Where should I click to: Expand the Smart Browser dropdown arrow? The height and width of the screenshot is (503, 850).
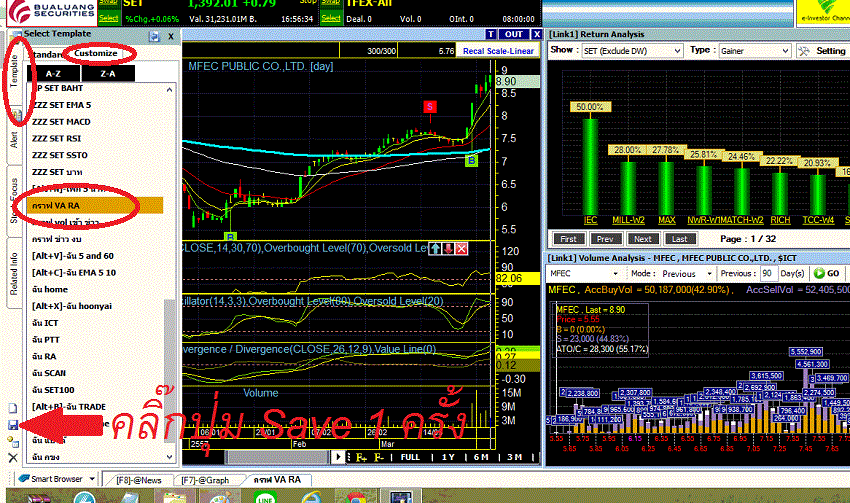pos(92,479)
